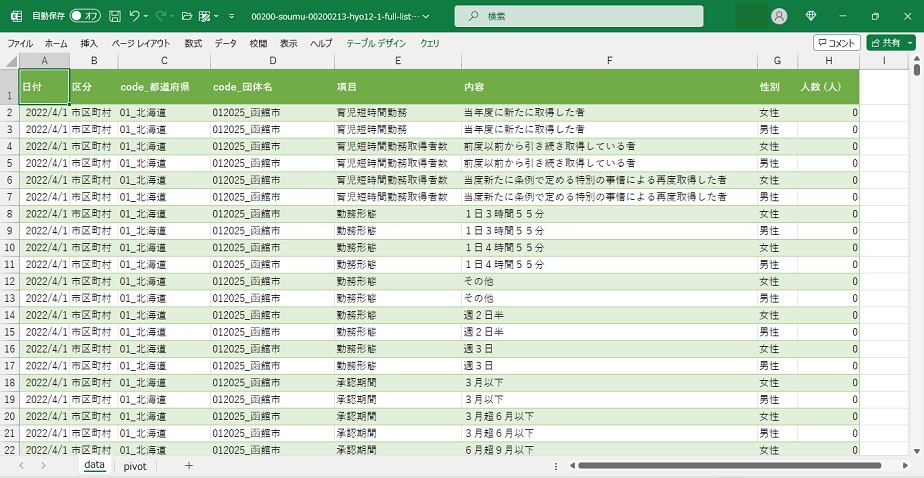Switch to the pivot sheet tab
The height and width of the screenshot is (478, 924).
point(134,466)
